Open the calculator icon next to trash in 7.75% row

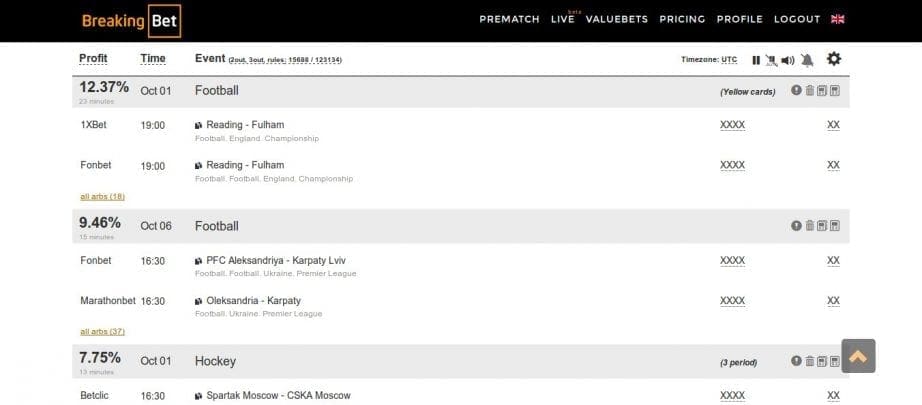point(822,361)
